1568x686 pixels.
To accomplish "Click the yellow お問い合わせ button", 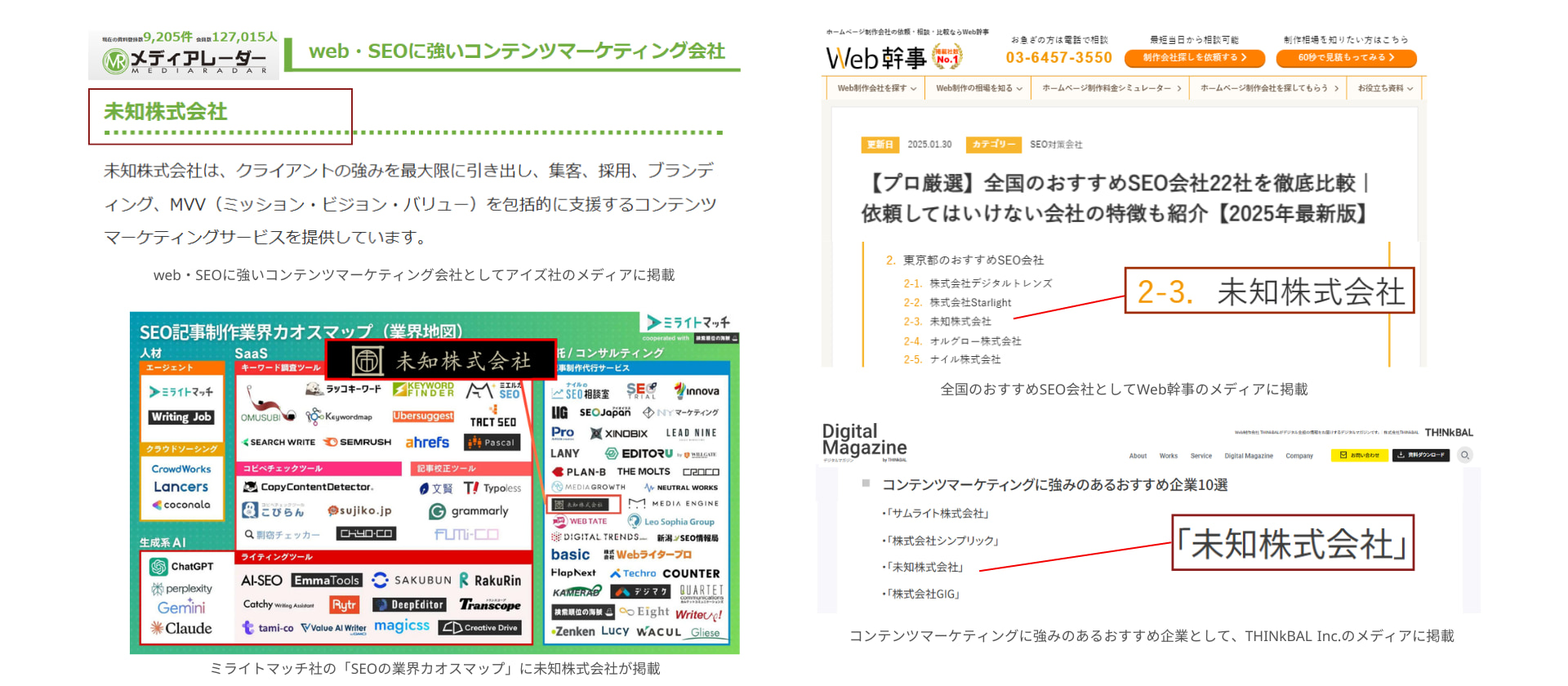I will pos(1360,456).
